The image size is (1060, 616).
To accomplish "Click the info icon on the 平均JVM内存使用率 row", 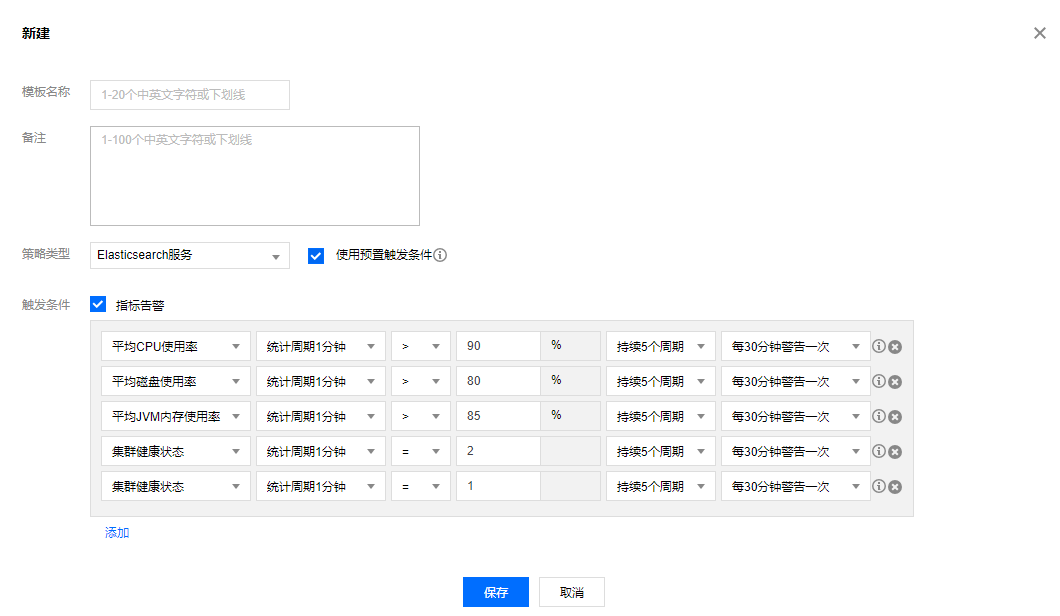I will click(878, 417).
